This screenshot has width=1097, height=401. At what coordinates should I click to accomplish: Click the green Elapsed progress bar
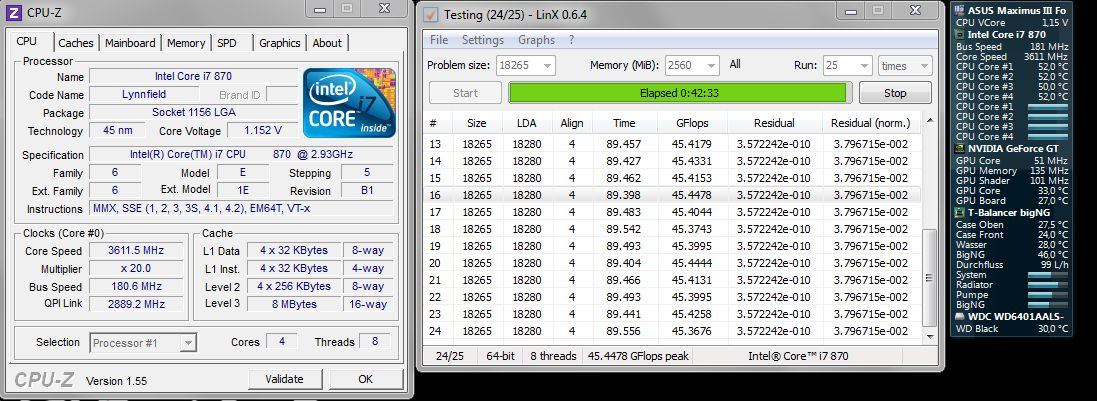677,93
